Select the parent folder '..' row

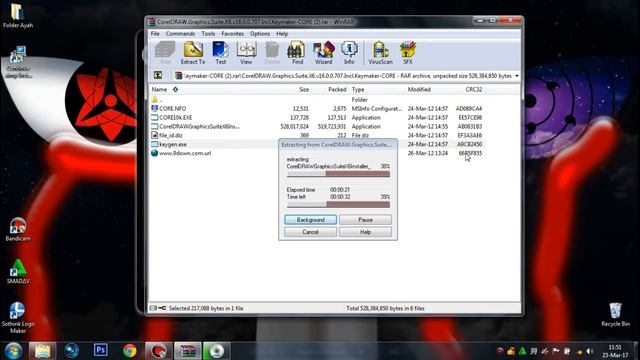(316, 100)
